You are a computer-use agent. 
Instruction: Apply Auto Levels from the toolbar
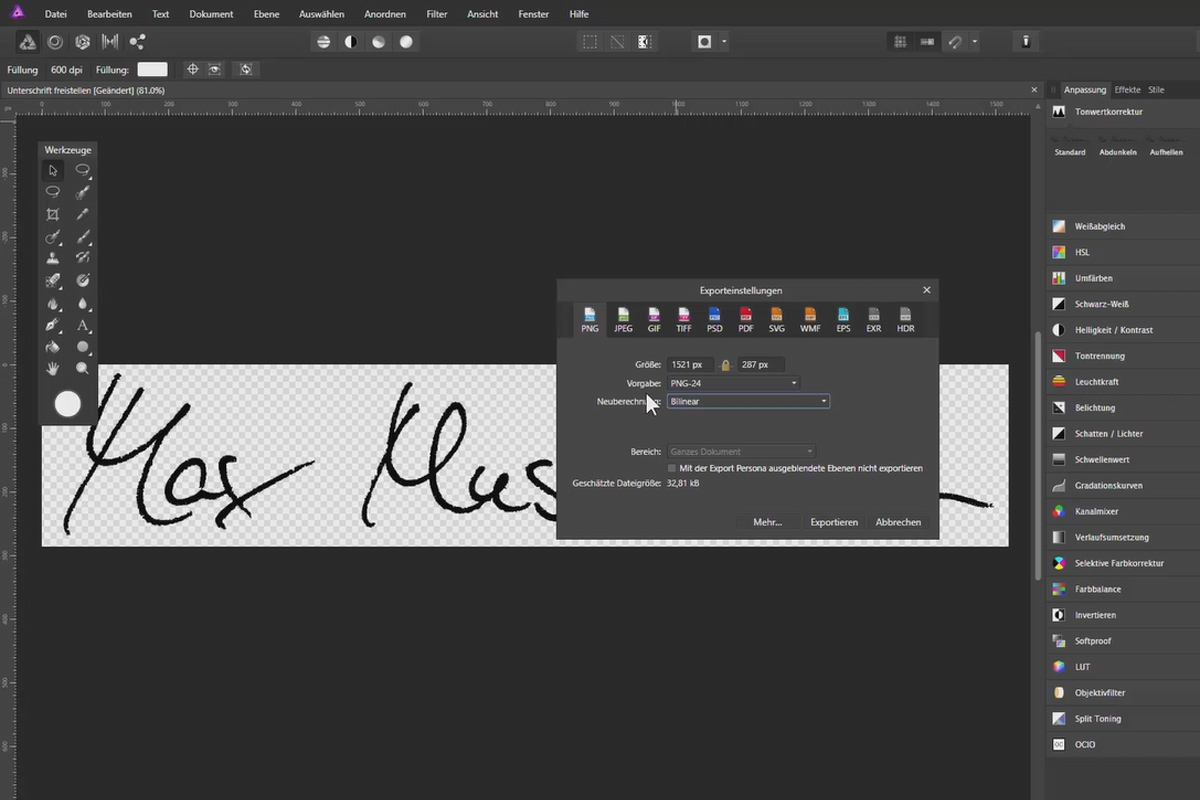[x=323, y=42]
